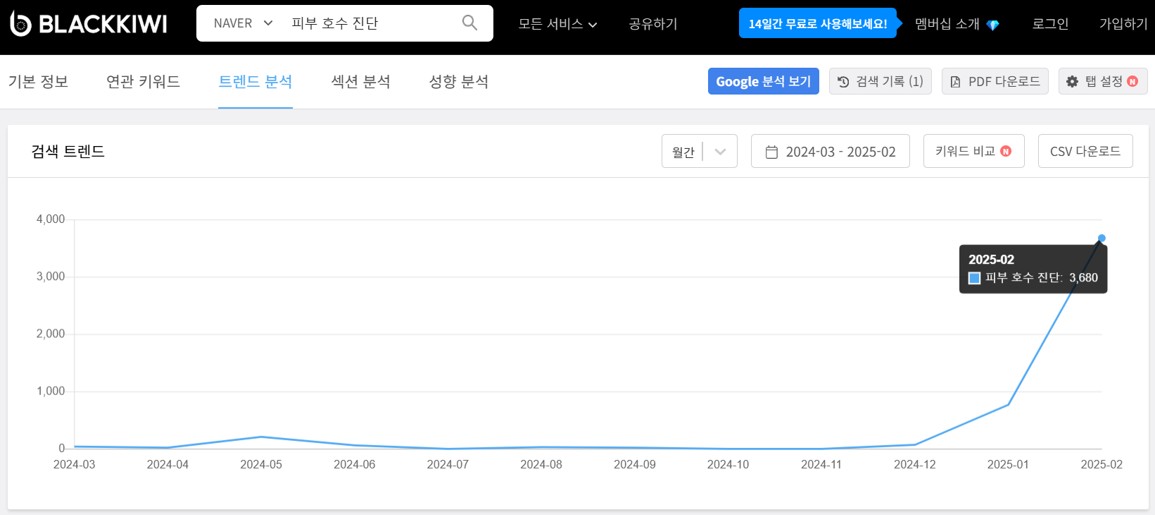Image resolution: width=1155 pixels, height=515 pixels.
Task: Click the 2025-02 data point on chart
Action: pos(1101,238)
